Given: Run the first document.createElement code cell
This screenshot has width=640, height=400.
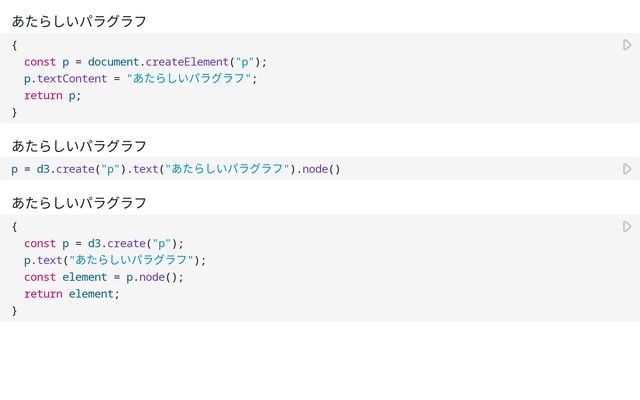Looking at the screenshot, I should tap(627, 45).
